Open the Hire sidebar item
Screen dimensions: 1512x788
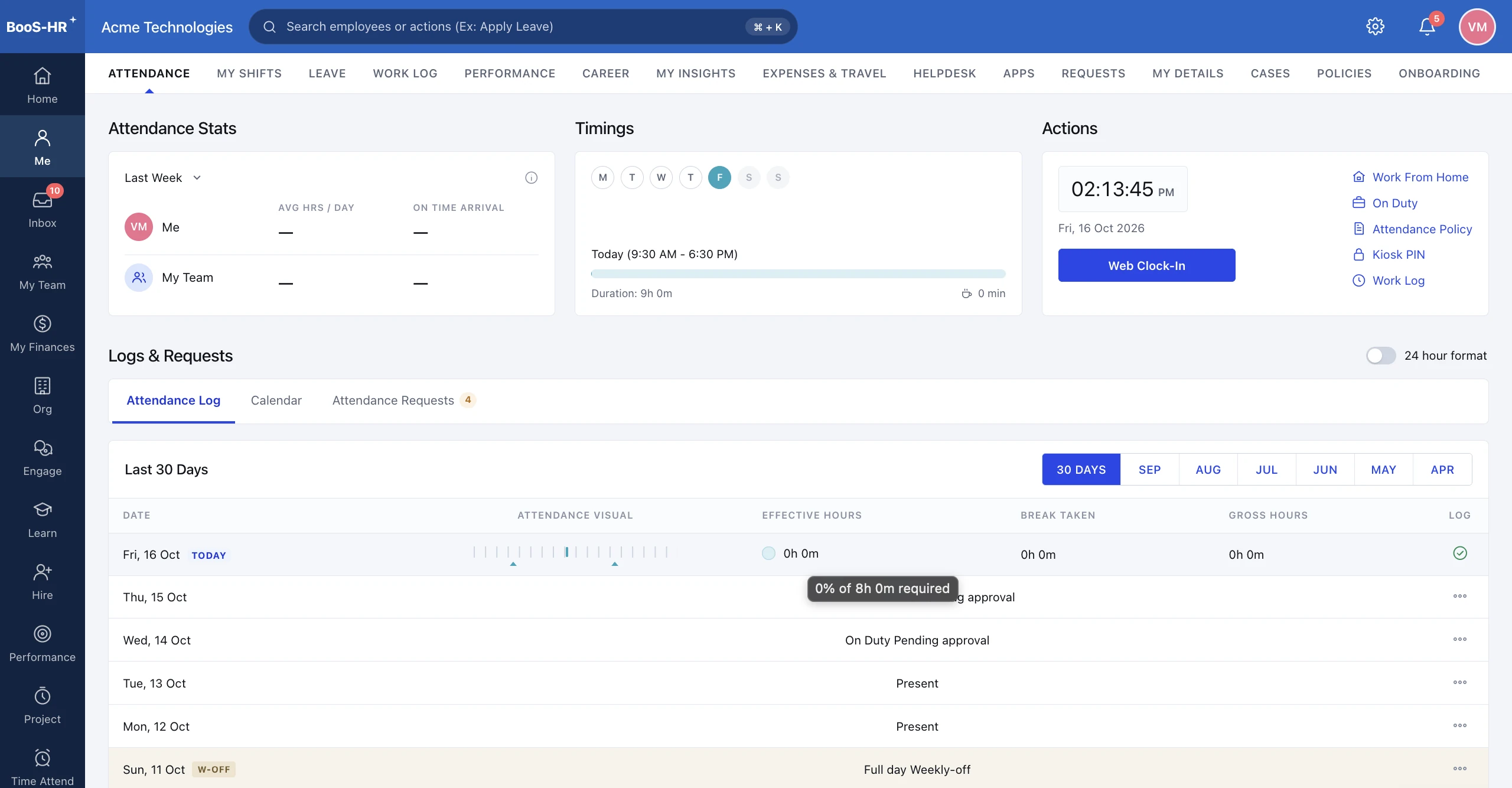click(42, 581)
